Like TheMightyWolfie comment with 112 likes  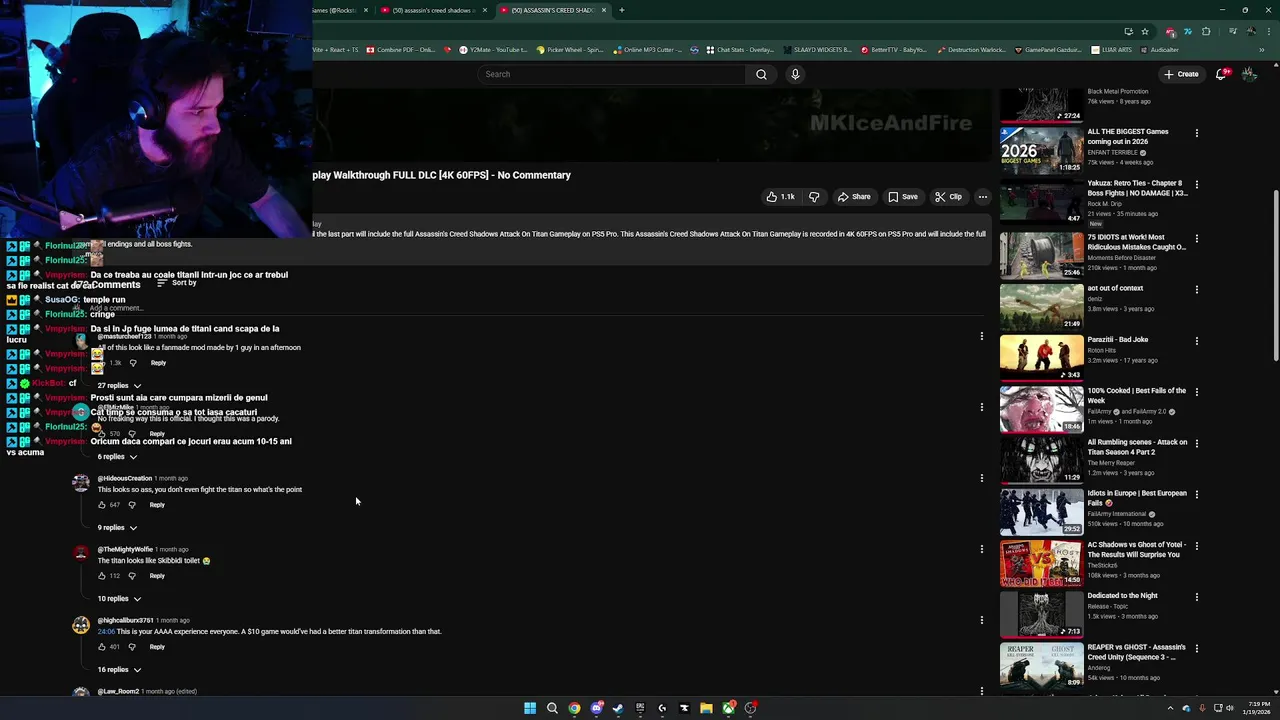102,576
